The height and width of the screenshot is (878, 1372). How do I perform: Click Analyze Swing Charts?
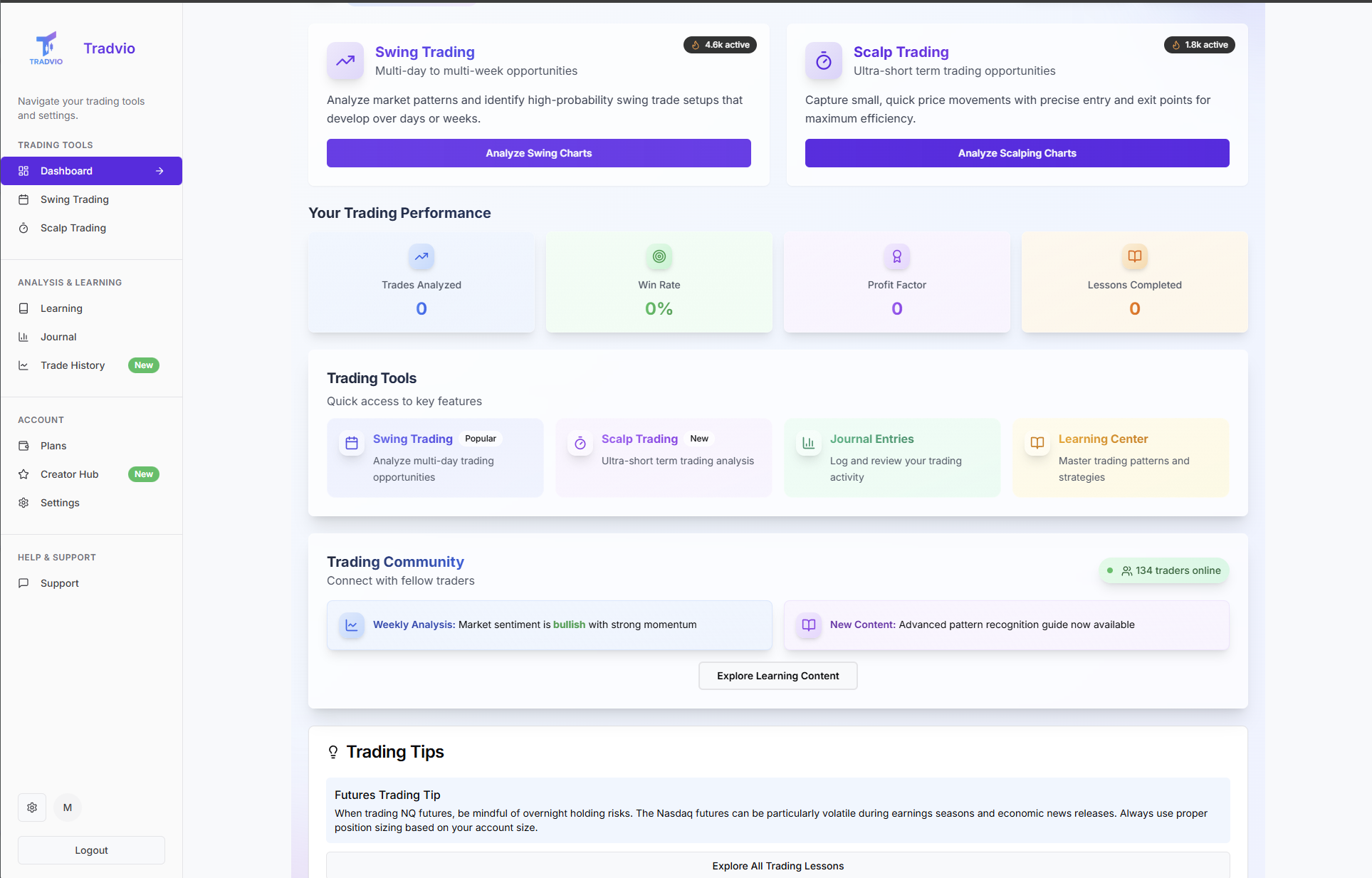tap(538, 153)
